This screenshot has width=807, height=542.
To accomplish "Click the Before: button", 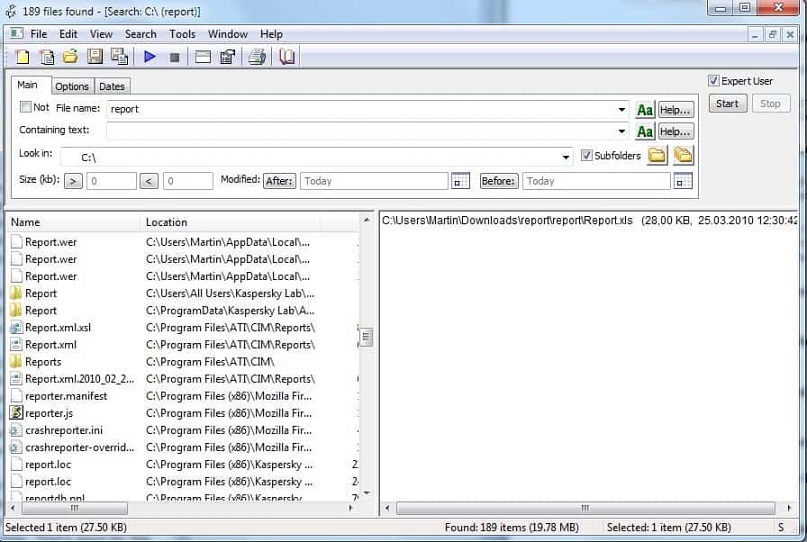I will point(498,181).
